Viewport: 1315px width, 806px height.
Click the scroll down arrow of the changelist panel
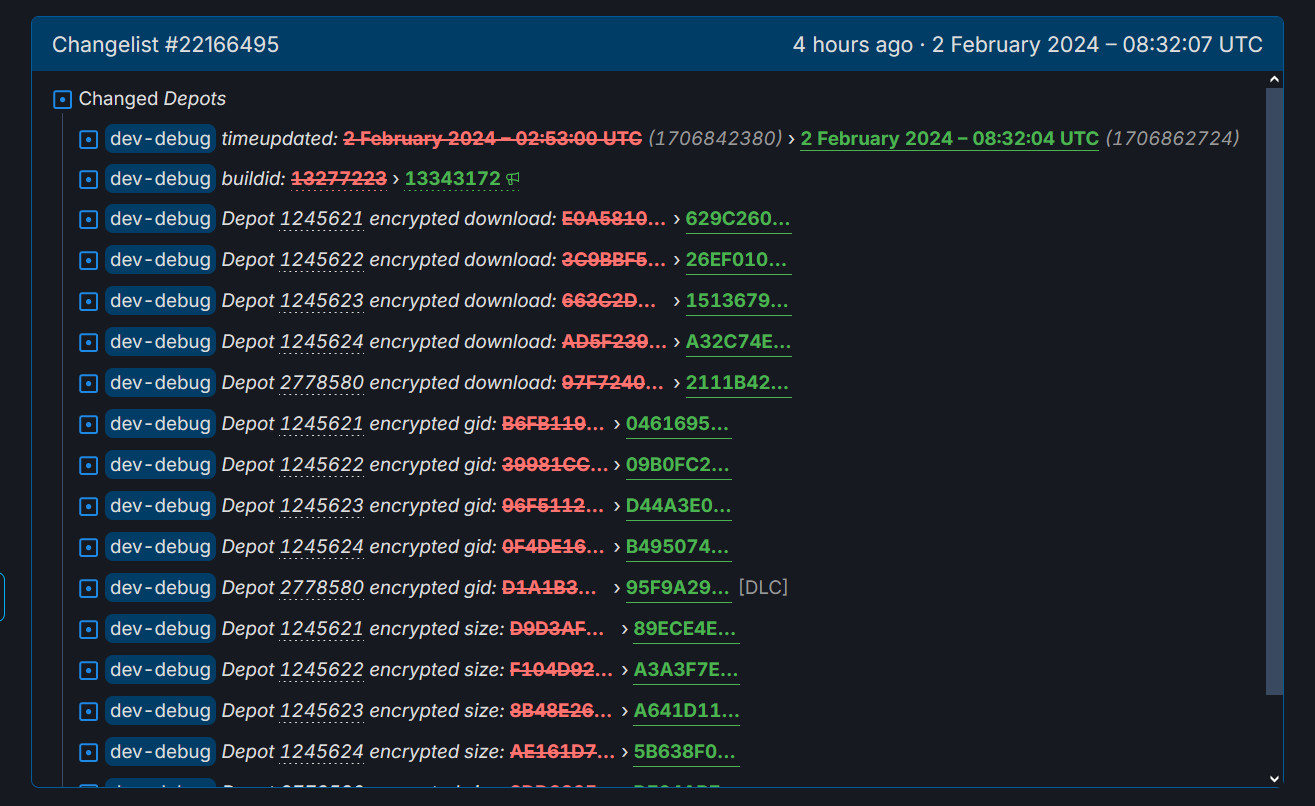coord(1274,778)
